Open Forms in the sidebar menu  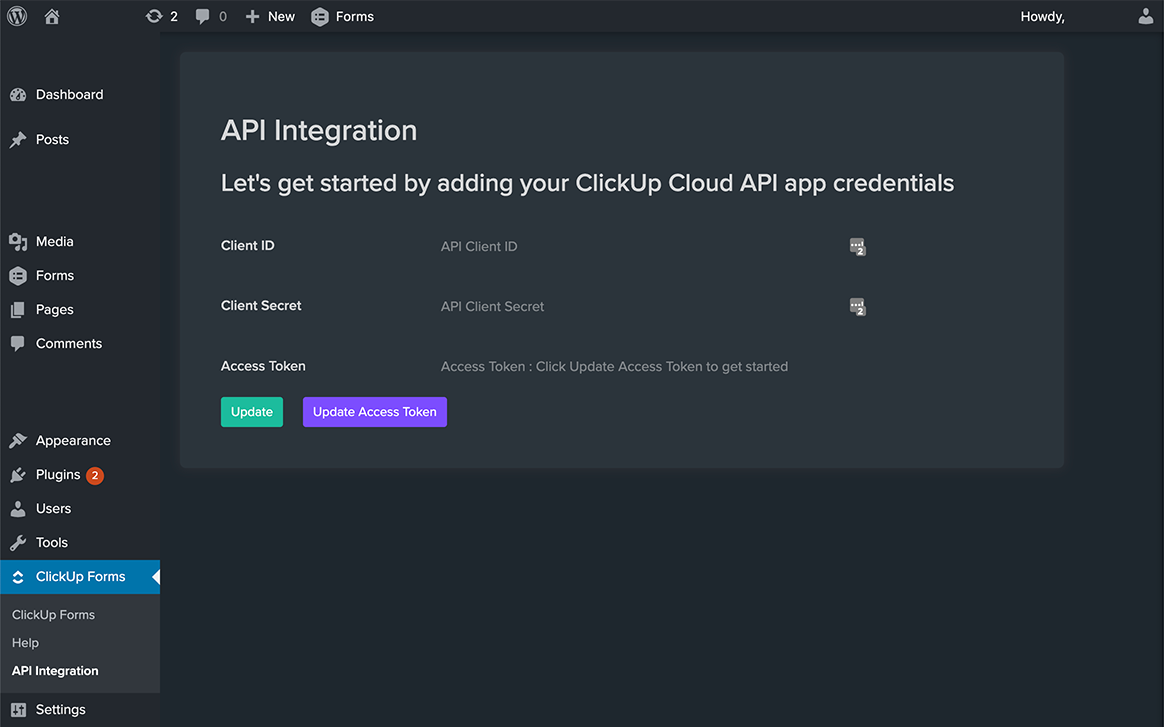tap(55, 276)
